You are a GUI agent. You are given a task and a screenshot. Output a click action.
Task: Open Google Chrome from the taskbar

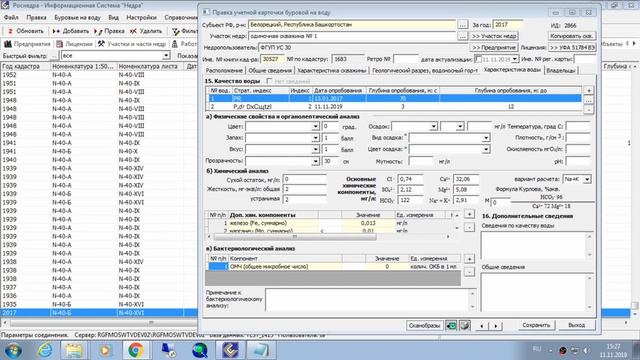tap(136, 350)
